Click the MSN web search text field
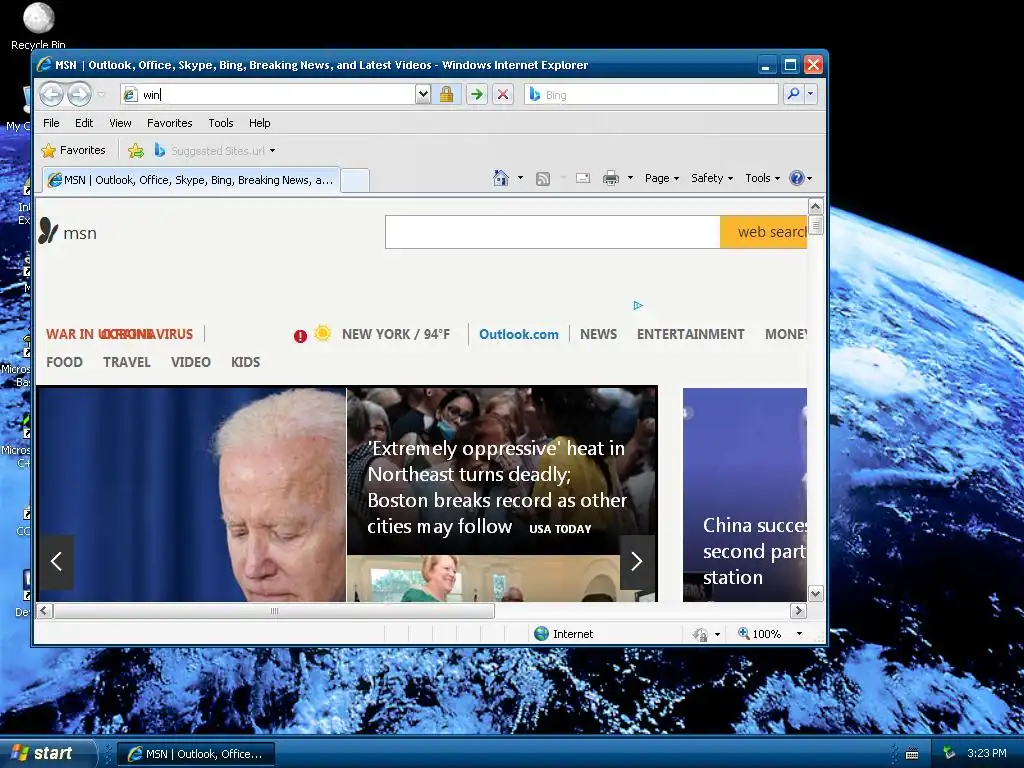The width and height of the screenshot is (1024, 768). (552, 232)
